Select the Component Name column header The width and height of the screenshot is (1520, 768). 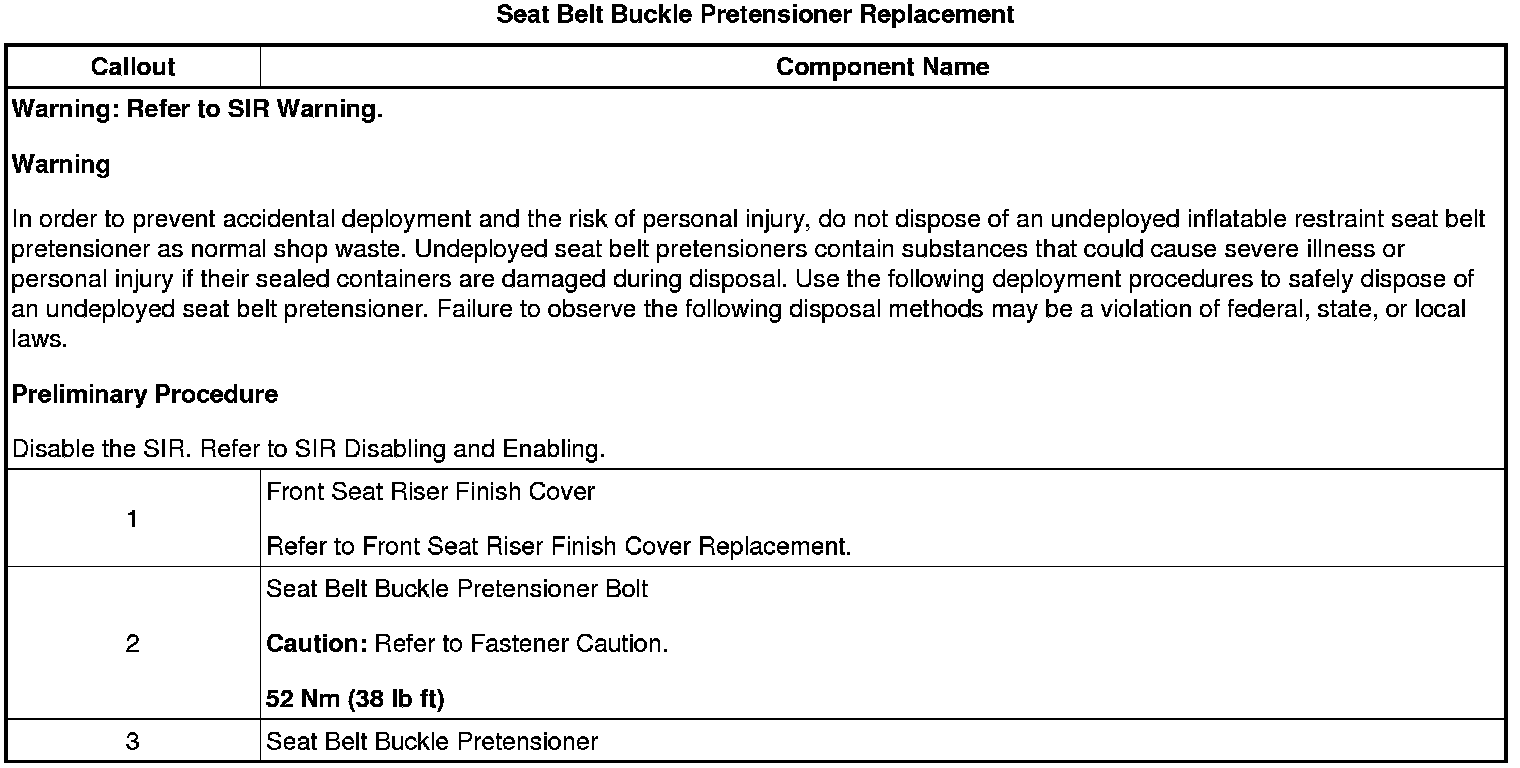click(882, 67)
